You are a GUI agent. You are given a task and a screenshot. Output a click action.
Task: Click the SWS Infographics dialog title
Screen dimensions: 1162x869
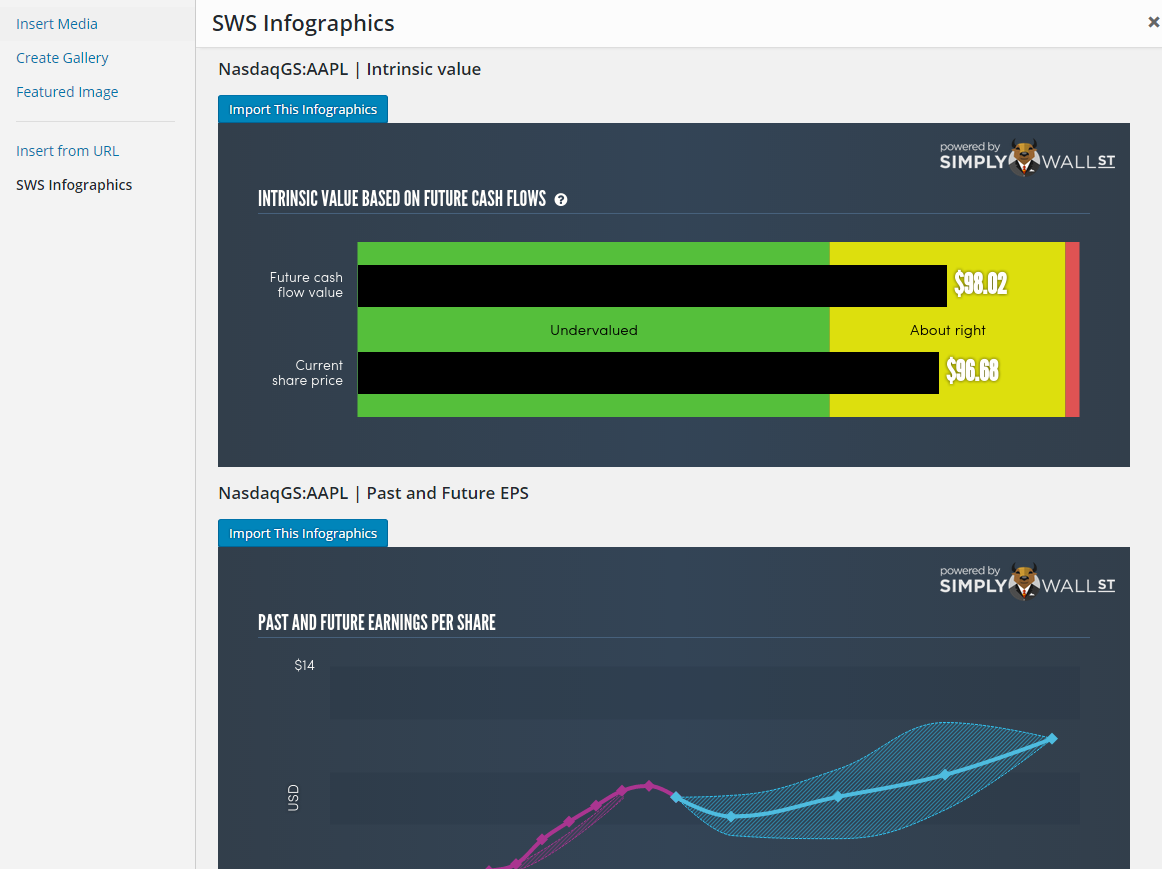[303, 24]
